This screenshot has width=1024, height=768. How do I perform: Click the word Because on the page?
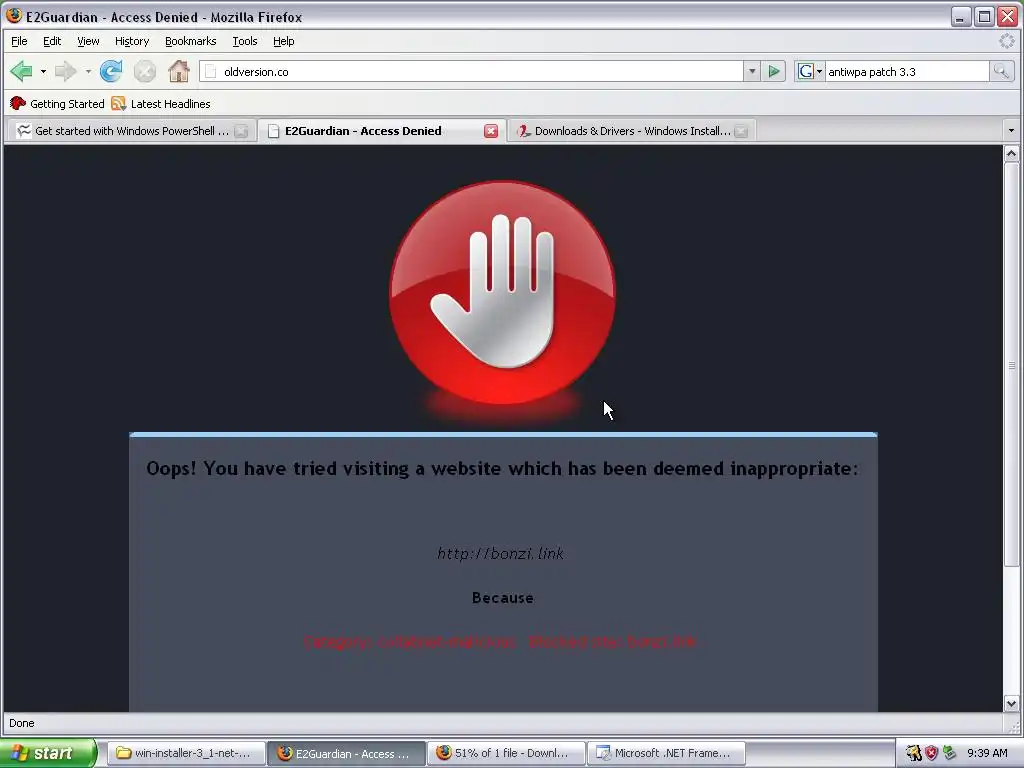pyautogui.click(x=502, y=598)
